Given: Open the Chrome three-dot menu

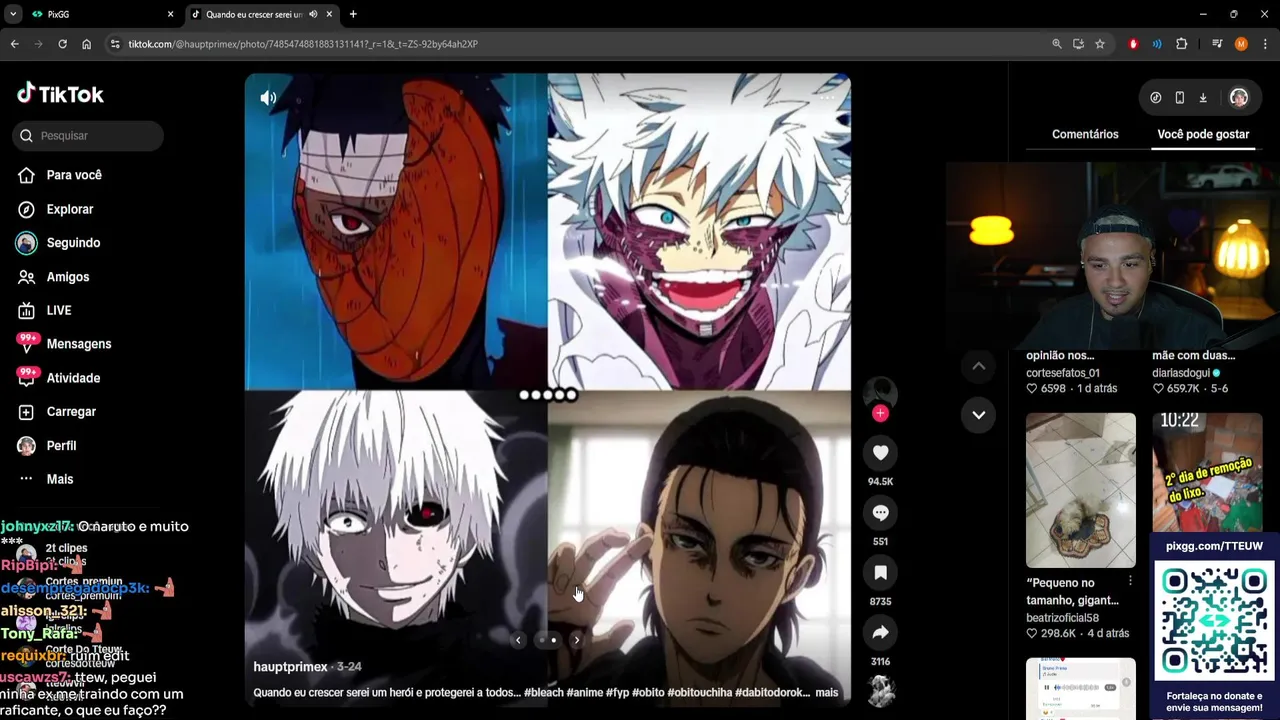Looking at the screenshot, I should [x=1265, y=44].
